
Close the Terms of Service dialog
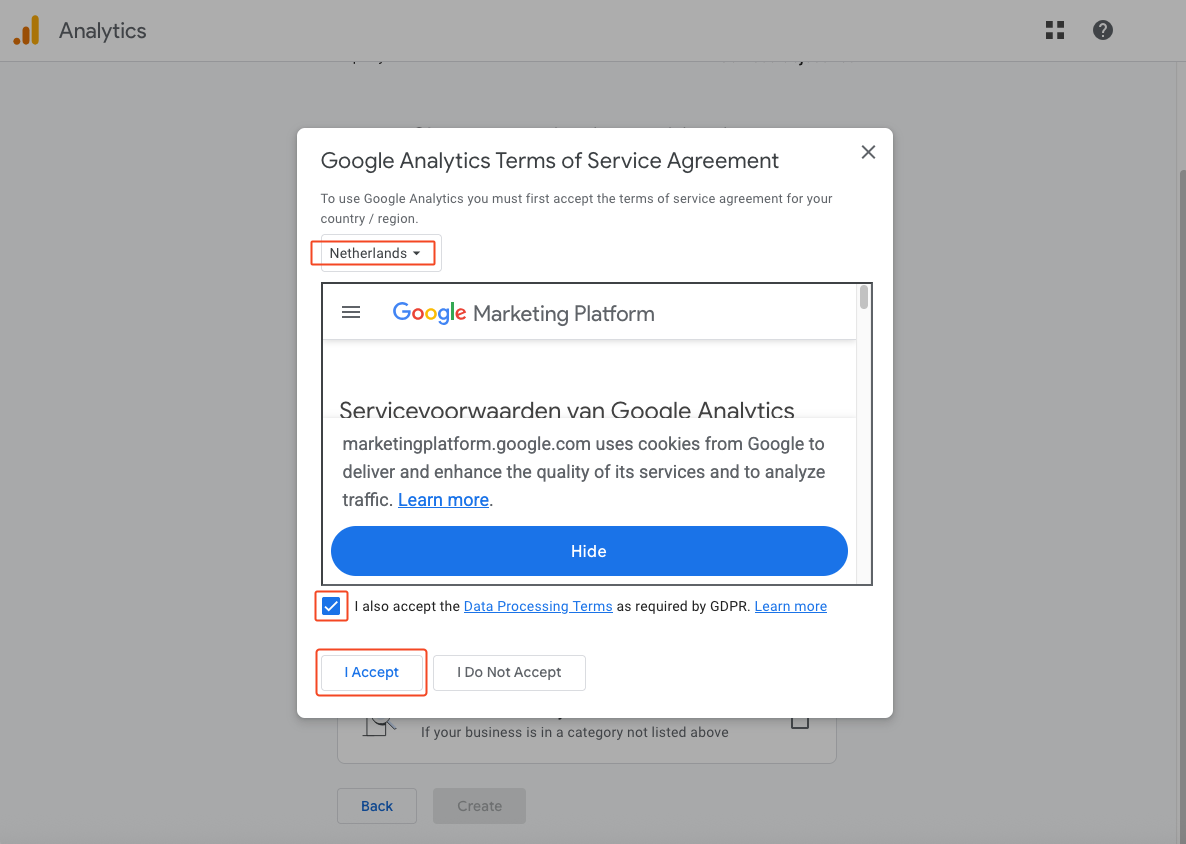868,152
